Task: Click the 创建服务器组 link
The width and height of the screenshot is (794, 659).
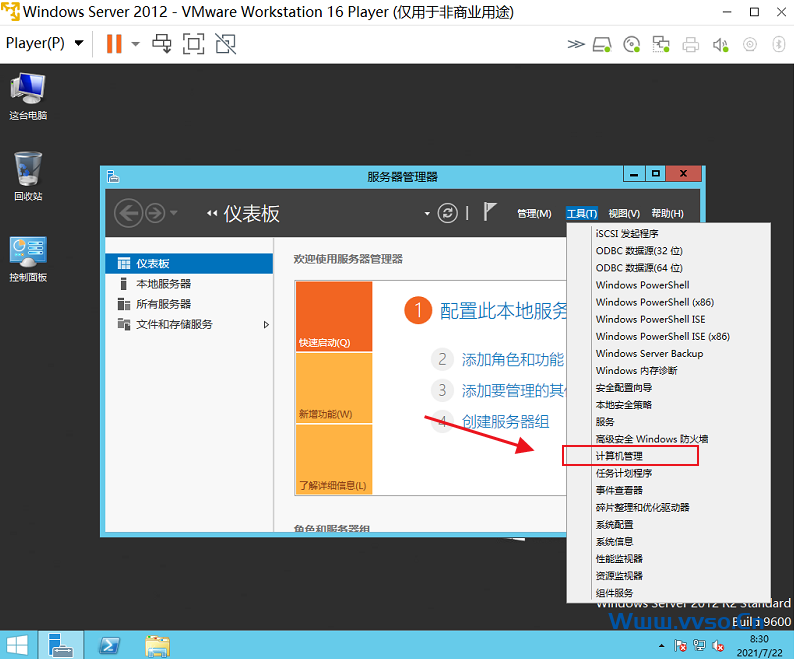Action: [506, 421]
